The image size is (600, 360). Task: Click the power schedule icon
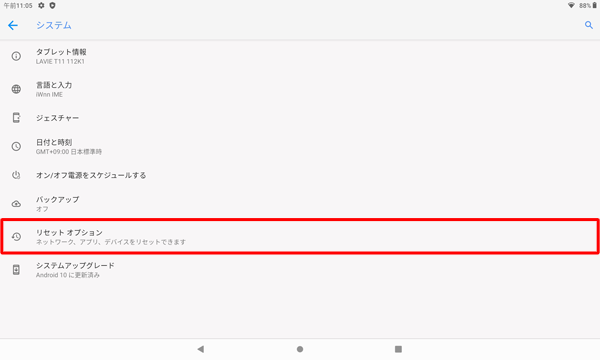coord(16,175)
